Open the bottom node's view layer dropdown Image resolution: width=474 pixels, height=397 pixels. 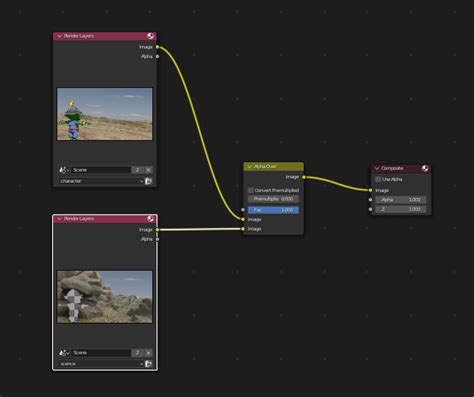101,364
